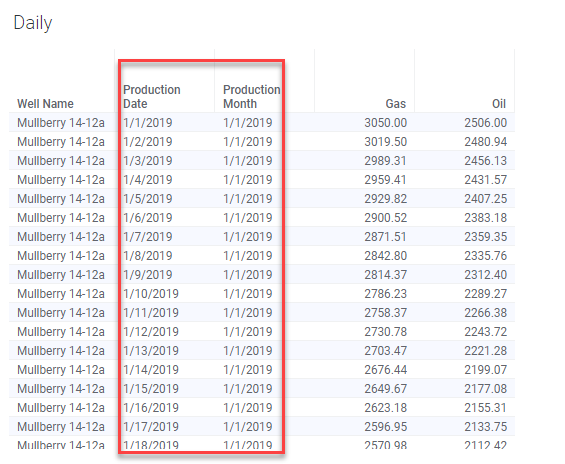This screenshot has height=464, width=565.
Task: Select the Daily table title
Action: [x=33, y=23]
